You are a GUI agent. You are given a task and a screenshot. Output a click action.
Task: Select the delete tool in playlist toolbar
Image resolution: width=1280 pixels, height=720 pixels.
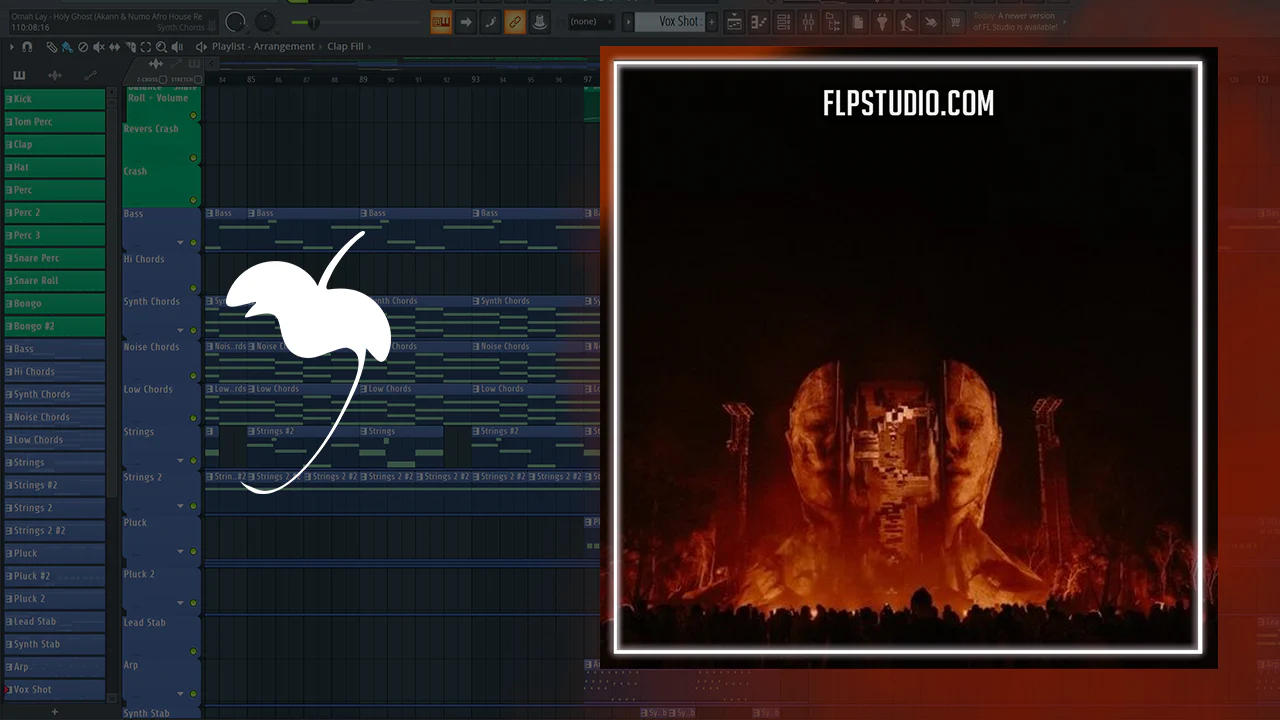(83, 46)
